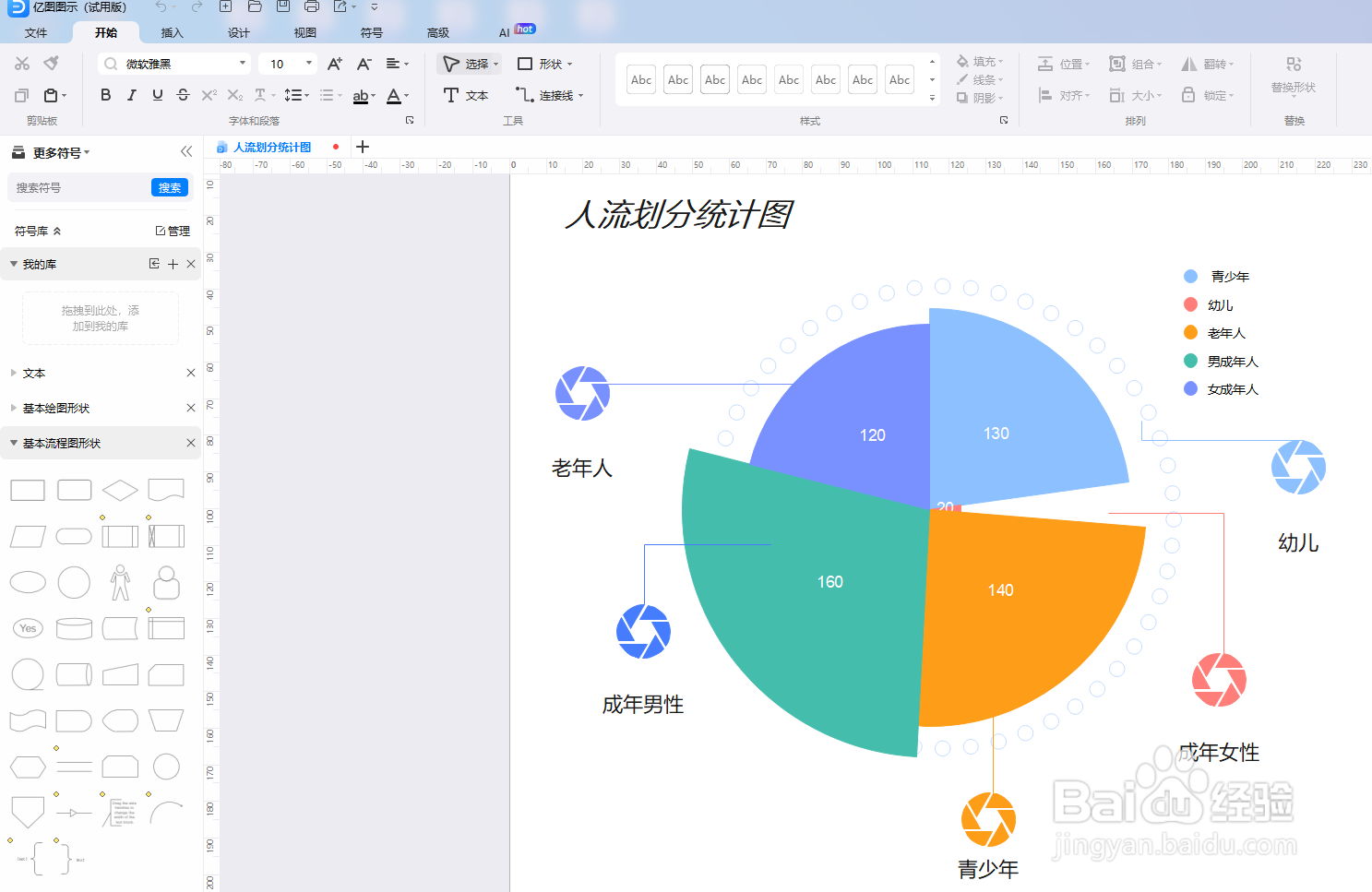Click the 锁定 lock icon
1372x892 pixels.
[x=1207, y=95]
